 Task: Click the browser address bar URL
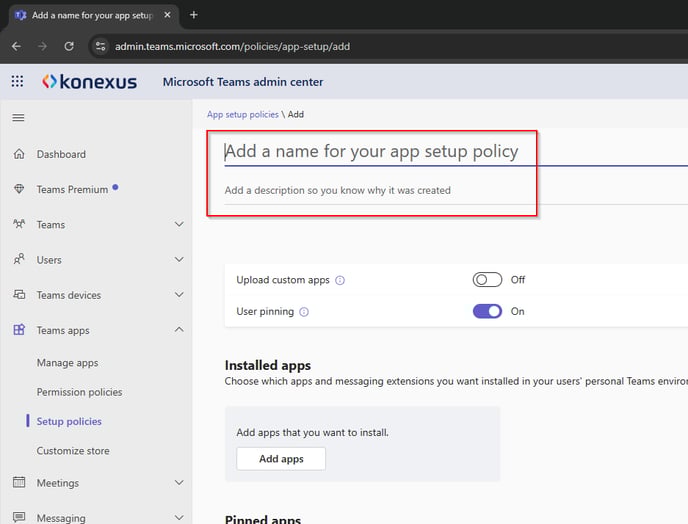232,47
